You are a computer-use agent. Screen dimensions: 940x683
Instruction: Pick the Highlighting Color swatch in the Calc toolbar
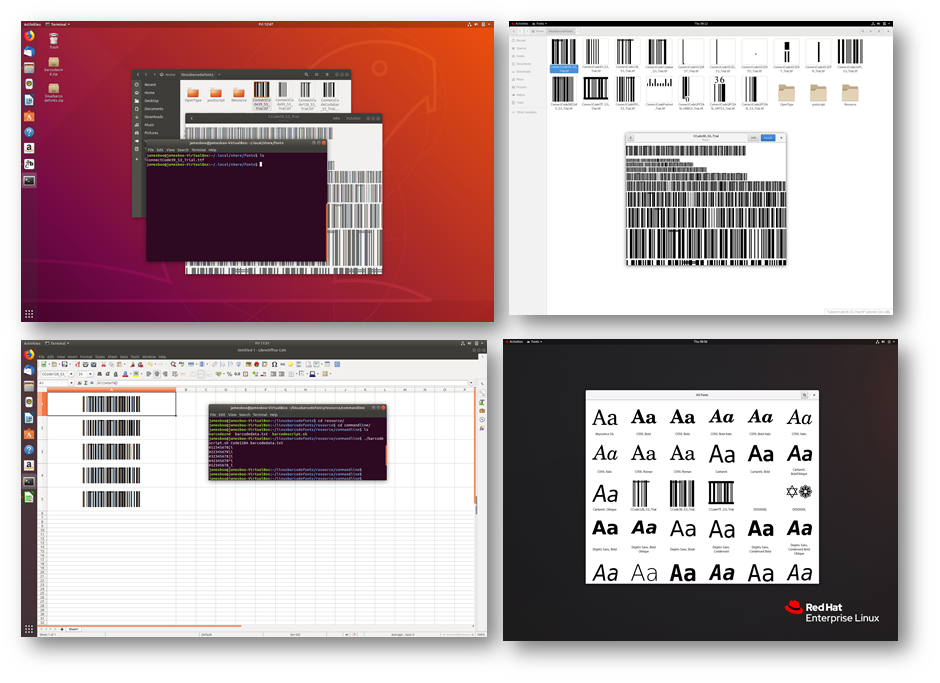tap(135, 374)
